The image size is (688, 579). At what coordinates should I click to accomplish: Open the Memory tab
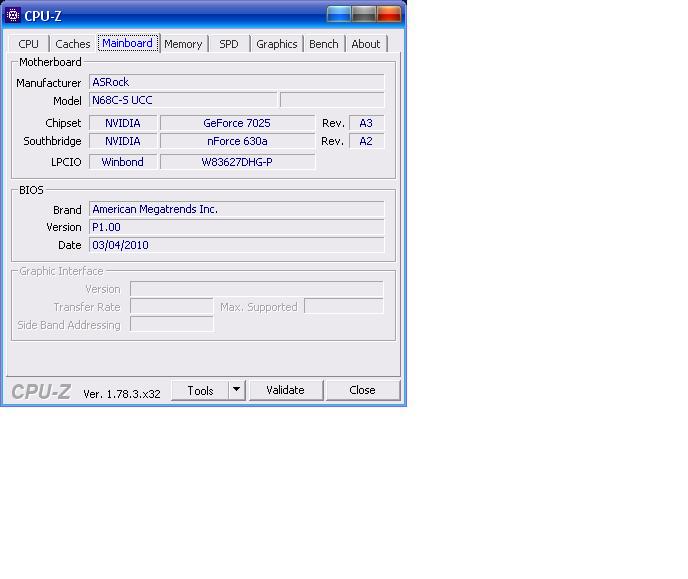click(183, 44)
